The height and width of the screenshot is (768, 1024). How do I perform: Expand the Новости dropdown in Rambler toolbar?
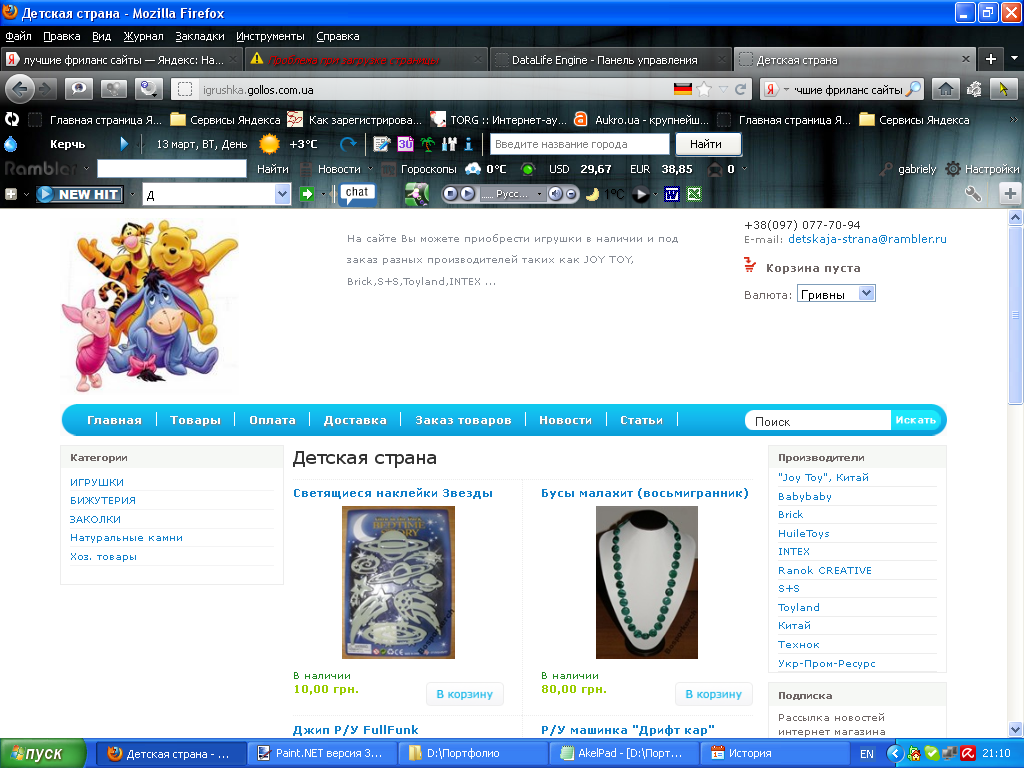click(x=370, y=168)
